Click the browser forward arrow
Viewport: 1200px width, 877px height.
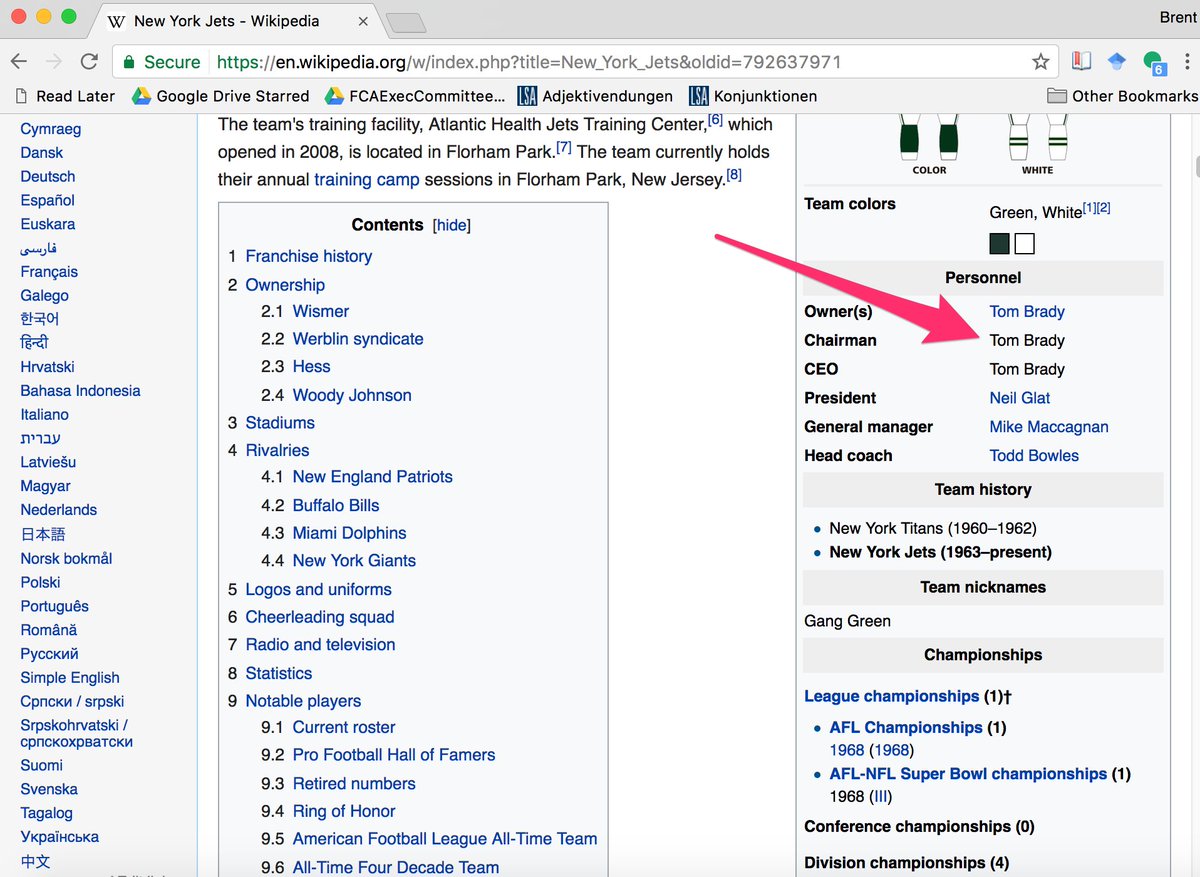pyautogui.click(x=53, y=62)
